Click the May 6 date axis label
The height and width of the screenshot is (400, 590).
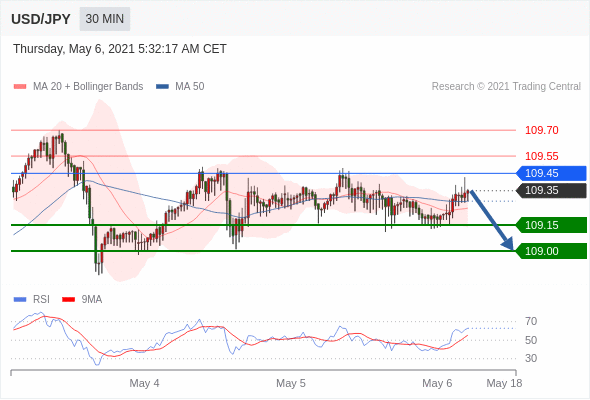(437, 383)
